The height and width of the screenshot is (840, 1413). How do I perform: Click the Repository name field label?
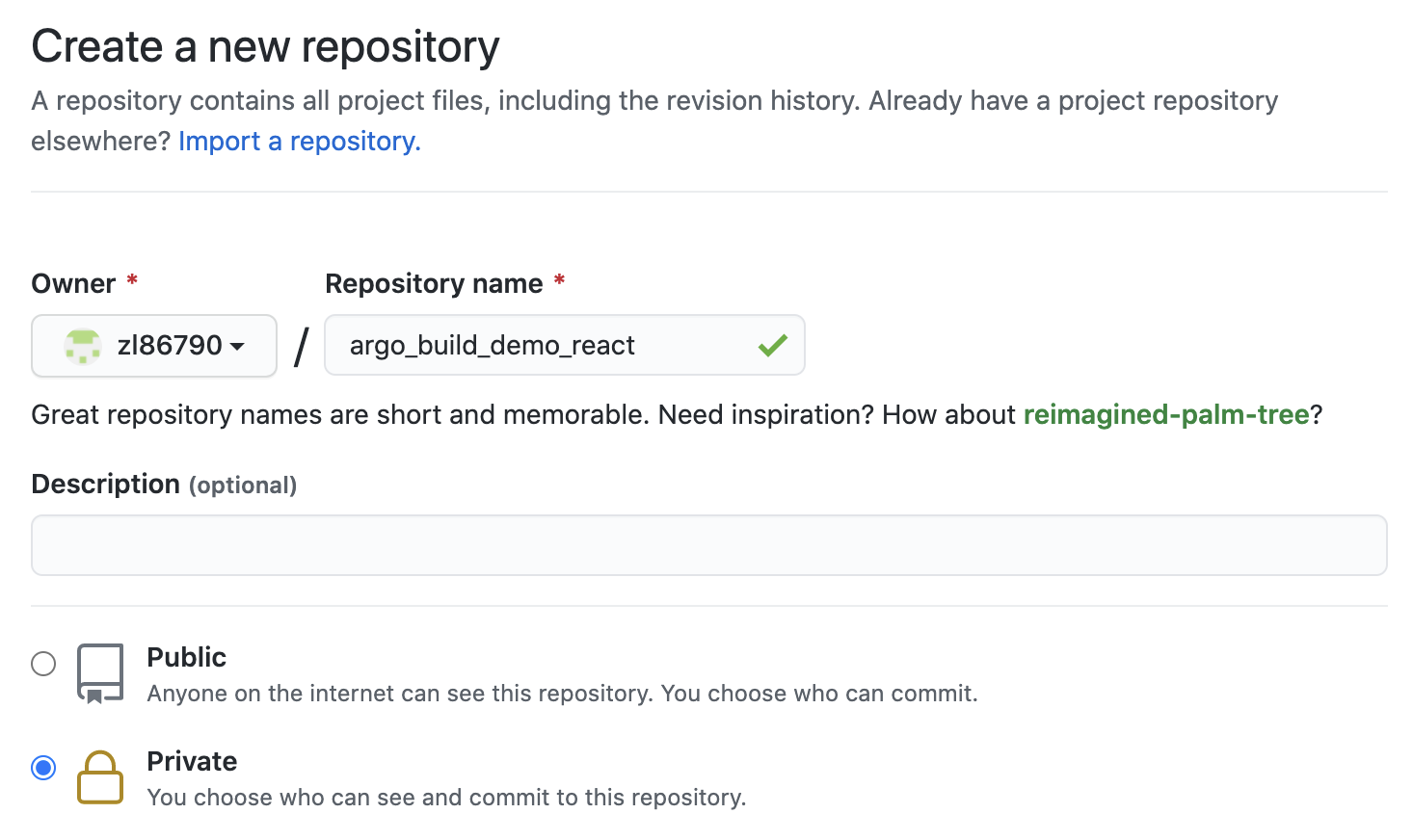[x=434, y=283]
